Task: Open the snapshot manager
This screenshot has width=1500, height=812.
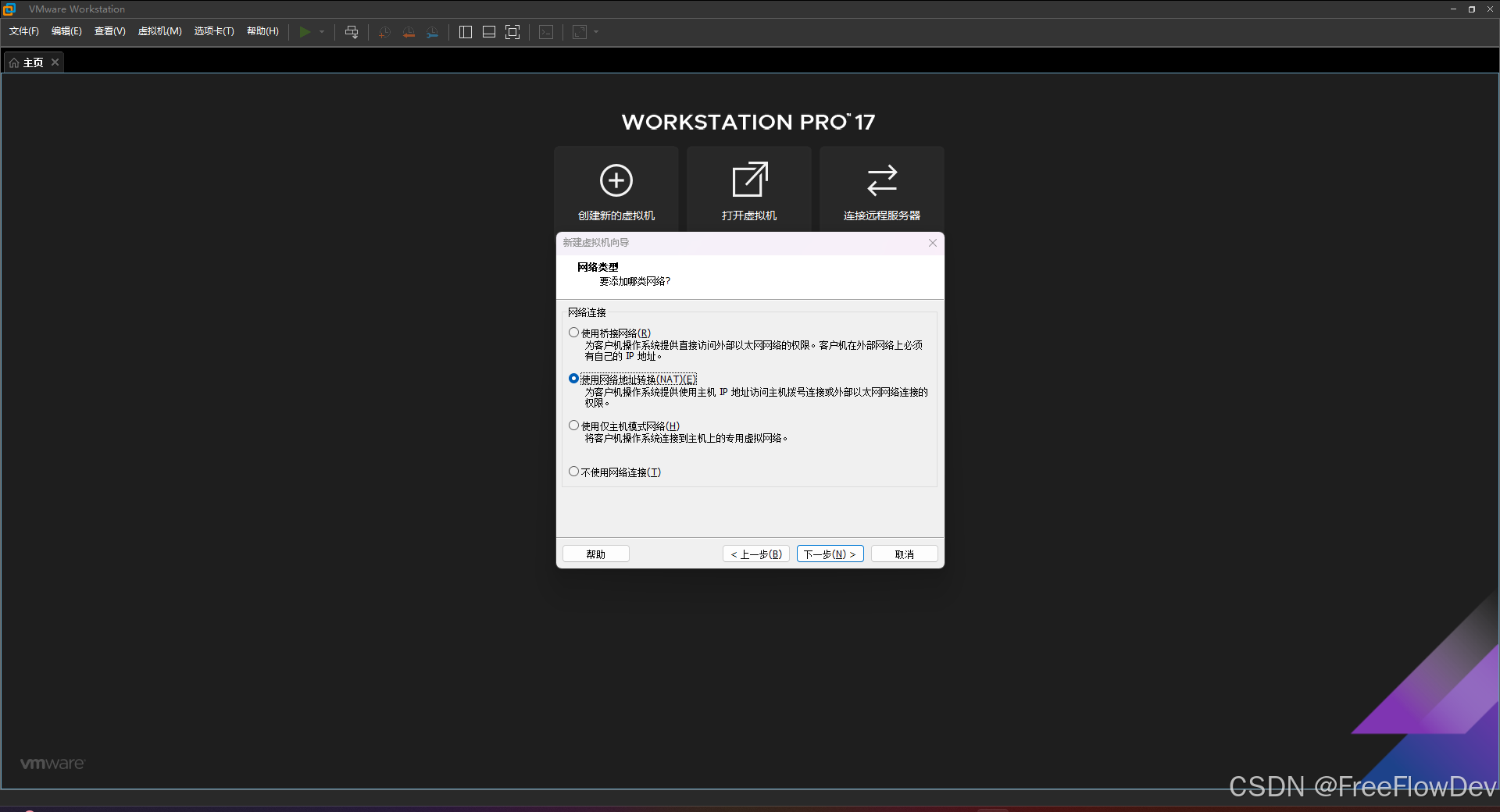Action: (433, 32)
